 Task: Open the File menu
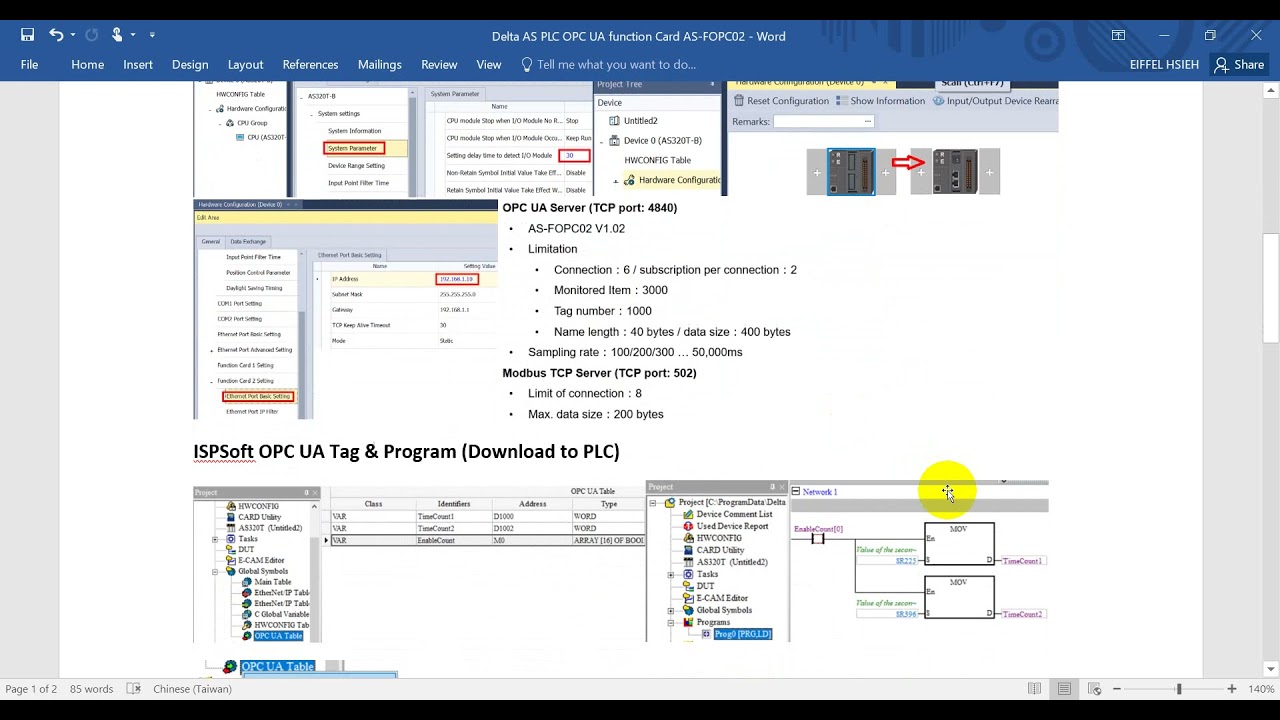(30, 64)
